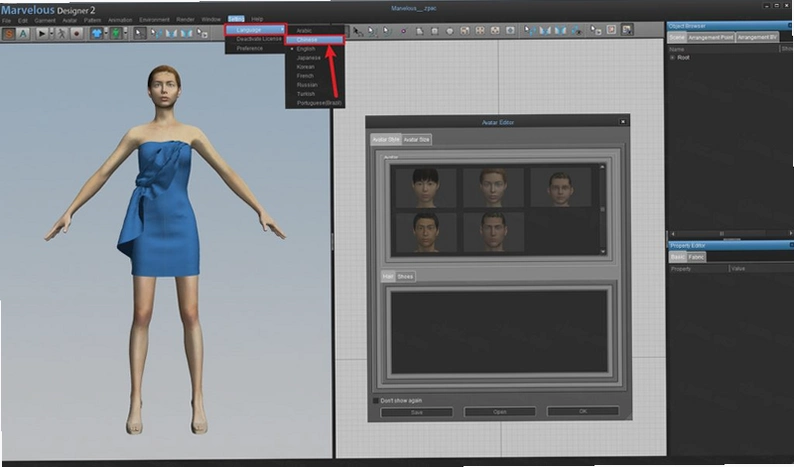The width and height of the screenshot is (794, 467).
Task: Switch to the Avatar Style tab
Action: (386, 139)
